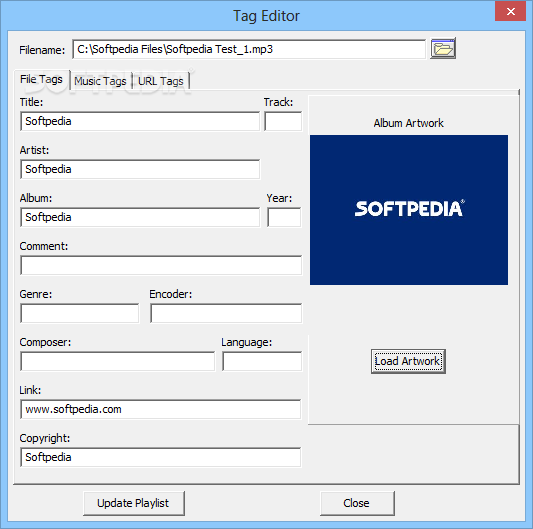The image size is (533, 529).
Task: Click the Encoder text field
Action: [226, 313]
